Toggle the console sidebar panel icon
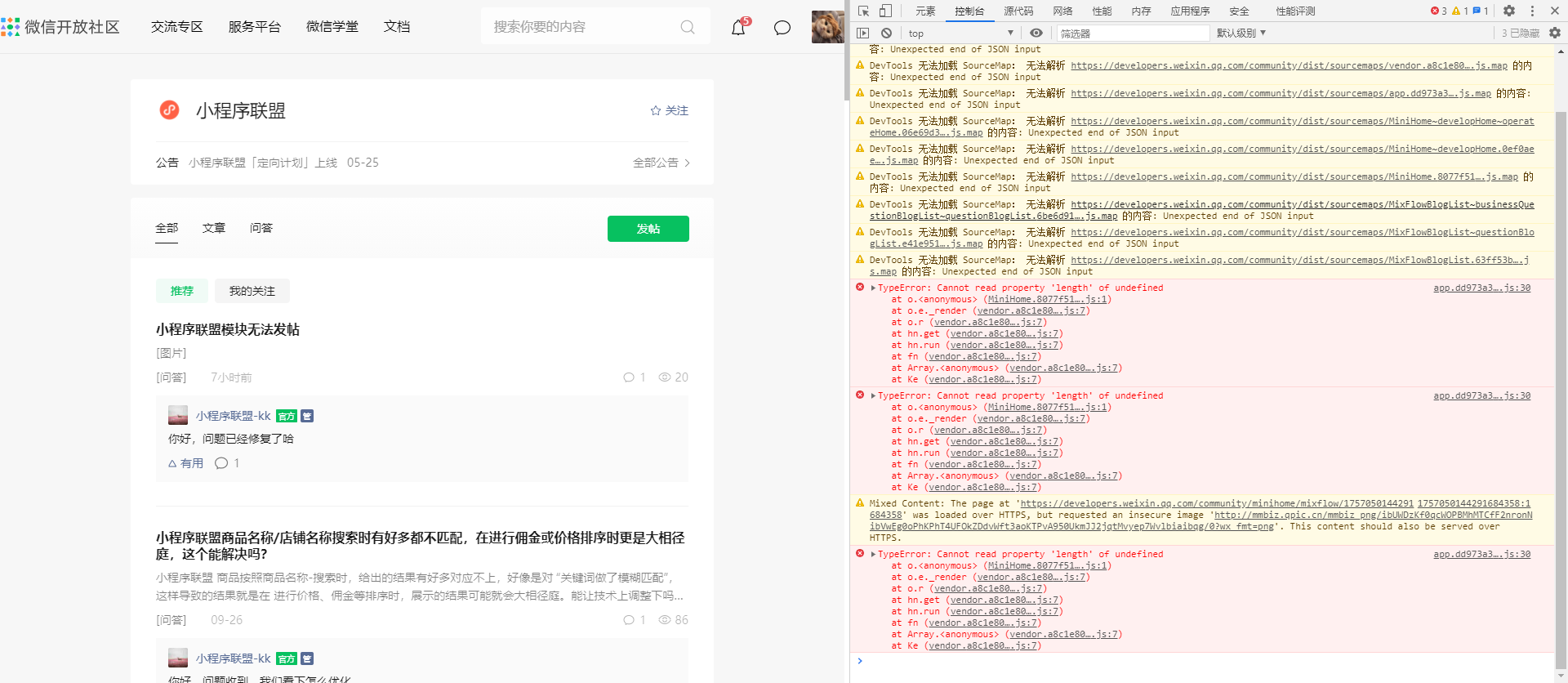Screen dimensions: 1568x683 [x=863, y=33]
